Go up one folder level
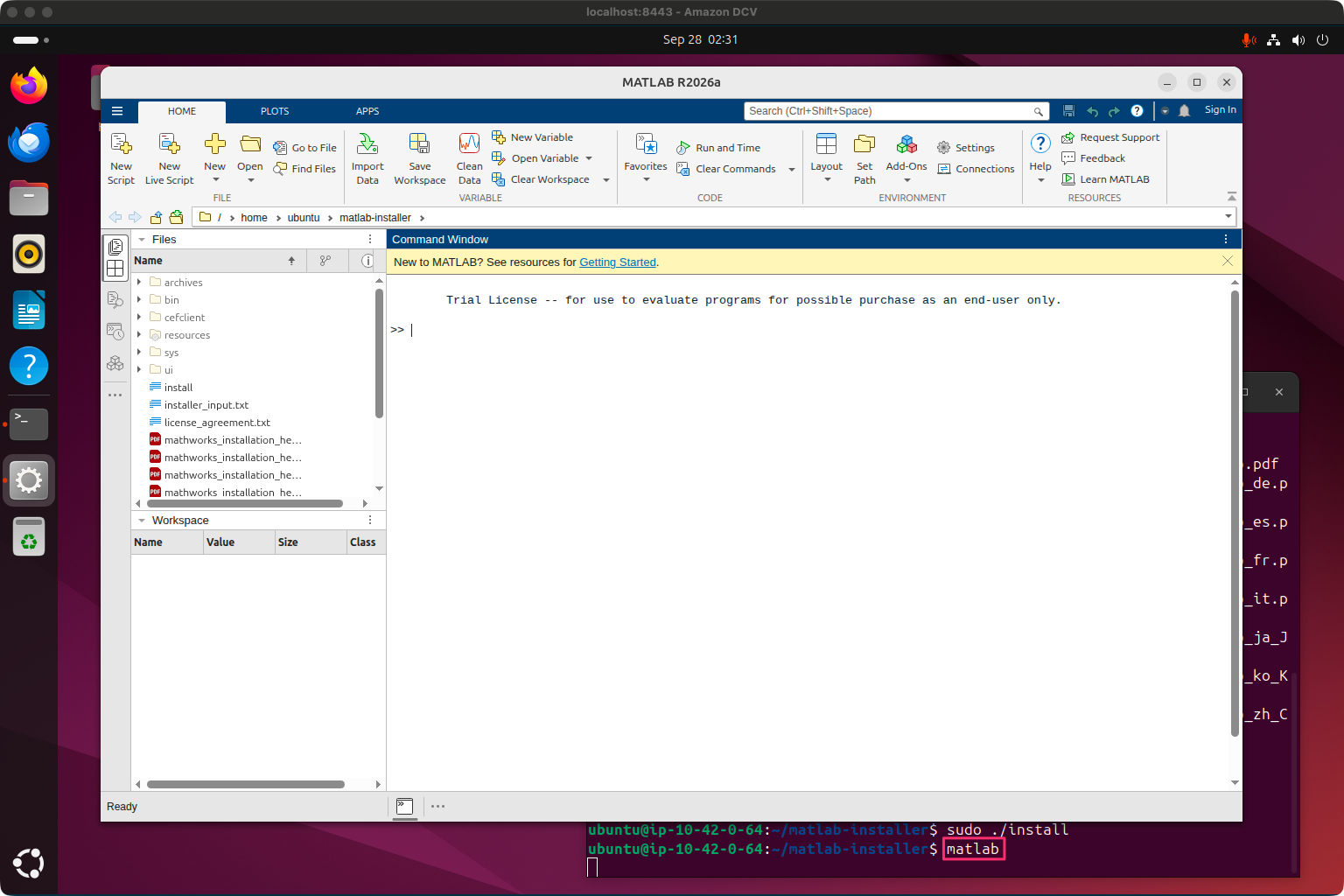This screenshot has height=896, width=1344. click(x=156, y=217)
